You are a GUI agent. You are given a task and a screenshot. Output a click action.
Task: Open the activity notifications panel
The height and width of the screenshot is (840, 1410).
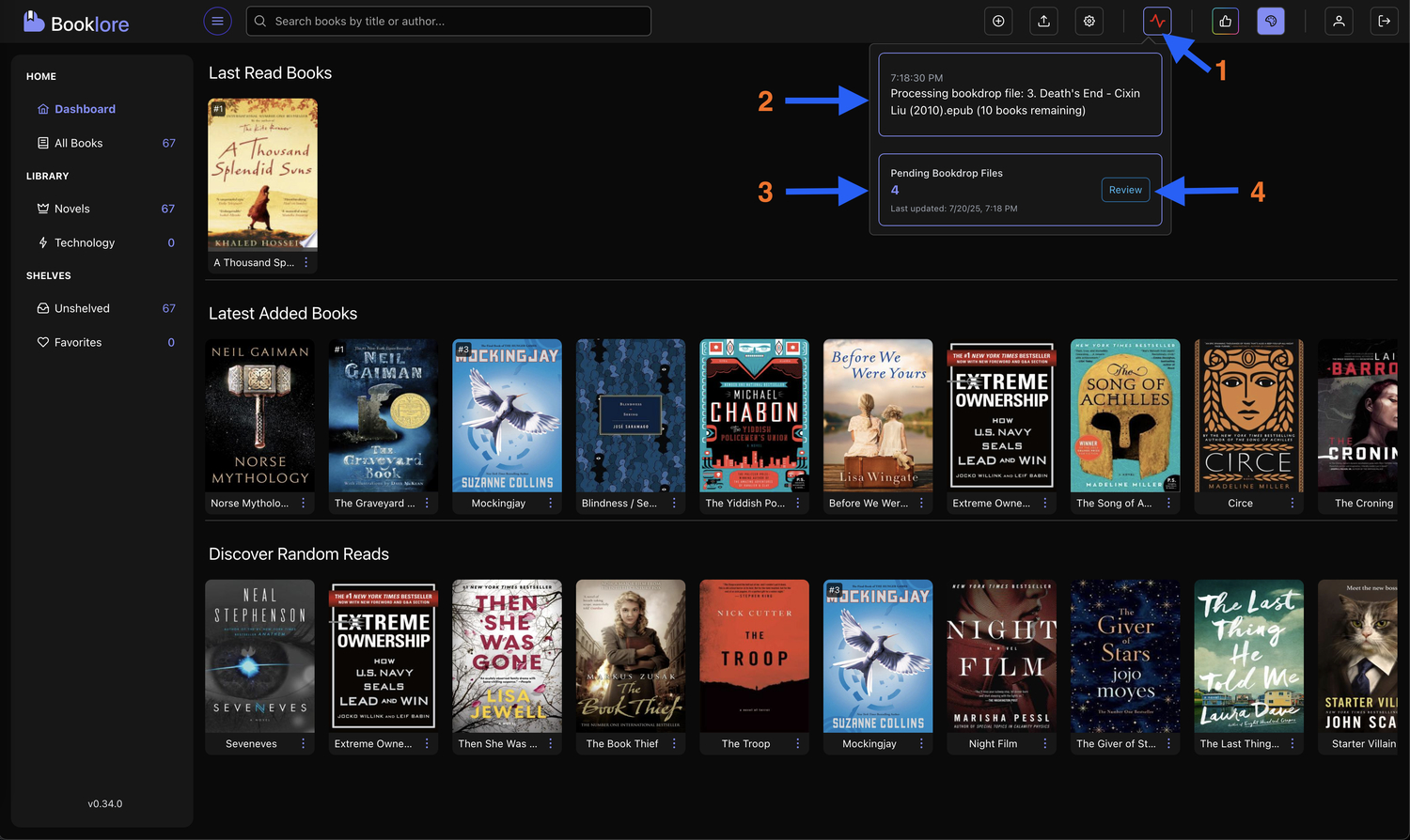coord(1156,21)
